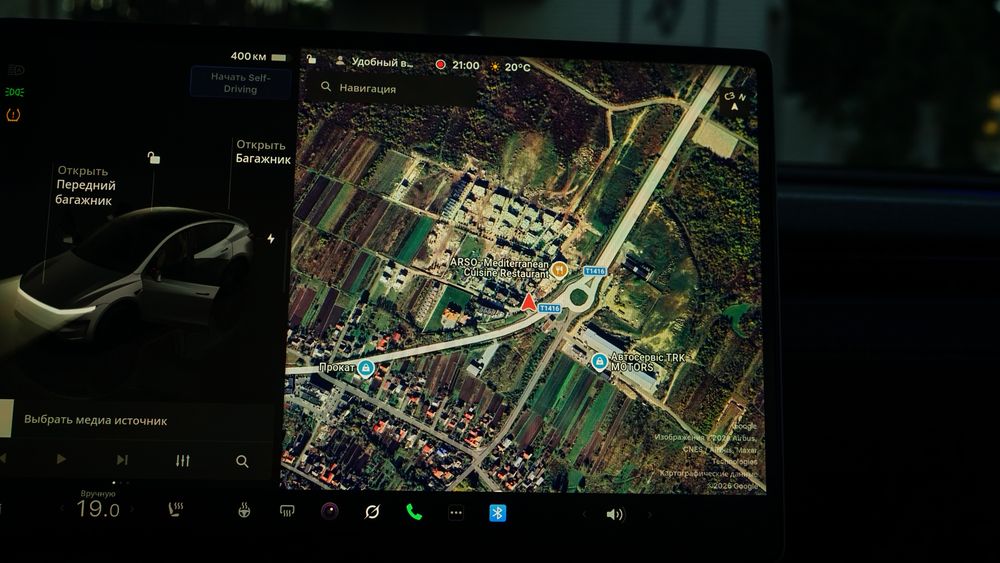The height and width of the screenshot is (563, 1000).
Task: Turn on steering wheel heating
Action: pyautogui.click(x=244, y=510)
